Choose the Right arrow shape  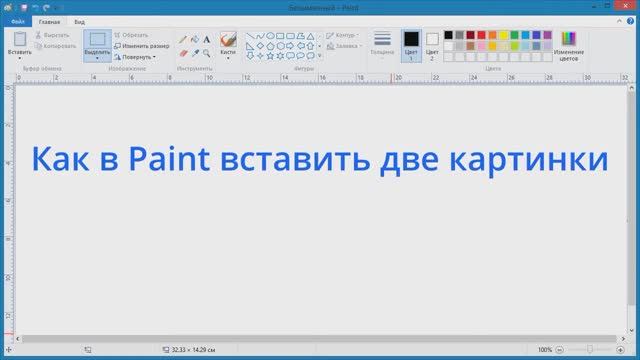click(290, 46)
